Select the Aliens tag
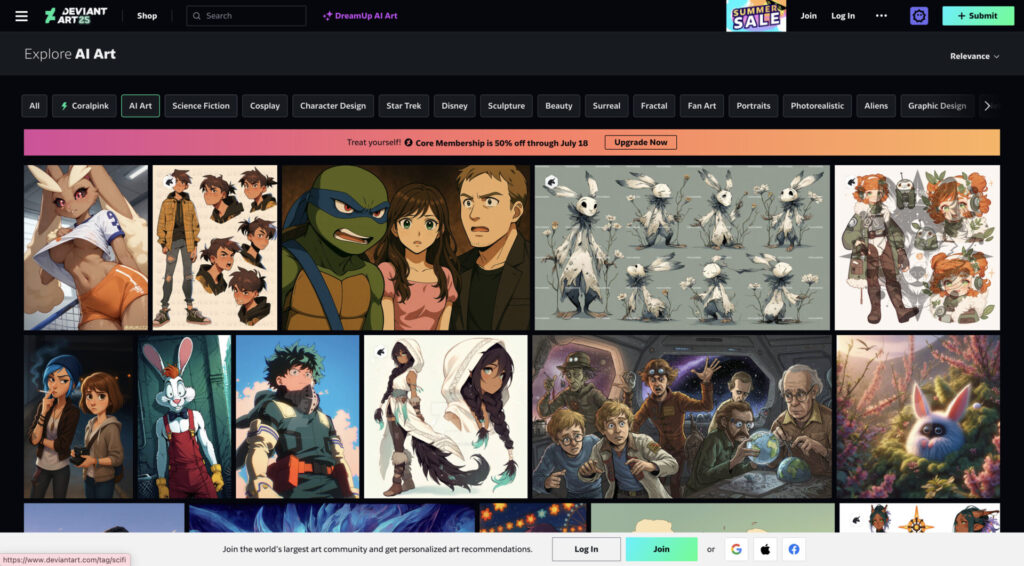This screenshot has width=1024, height=566. pyautogui.click(x=876, y=106)
